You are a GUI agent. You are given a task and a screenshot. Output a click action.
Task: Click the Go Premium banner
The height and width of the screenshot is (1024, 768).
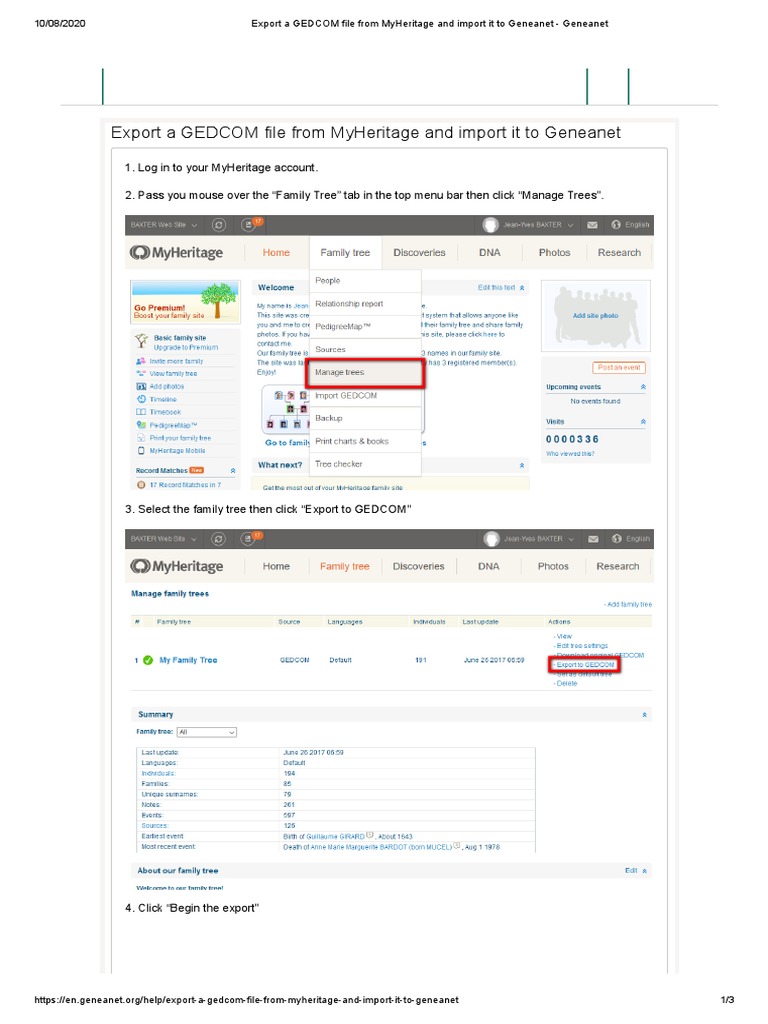coord(185,301)
